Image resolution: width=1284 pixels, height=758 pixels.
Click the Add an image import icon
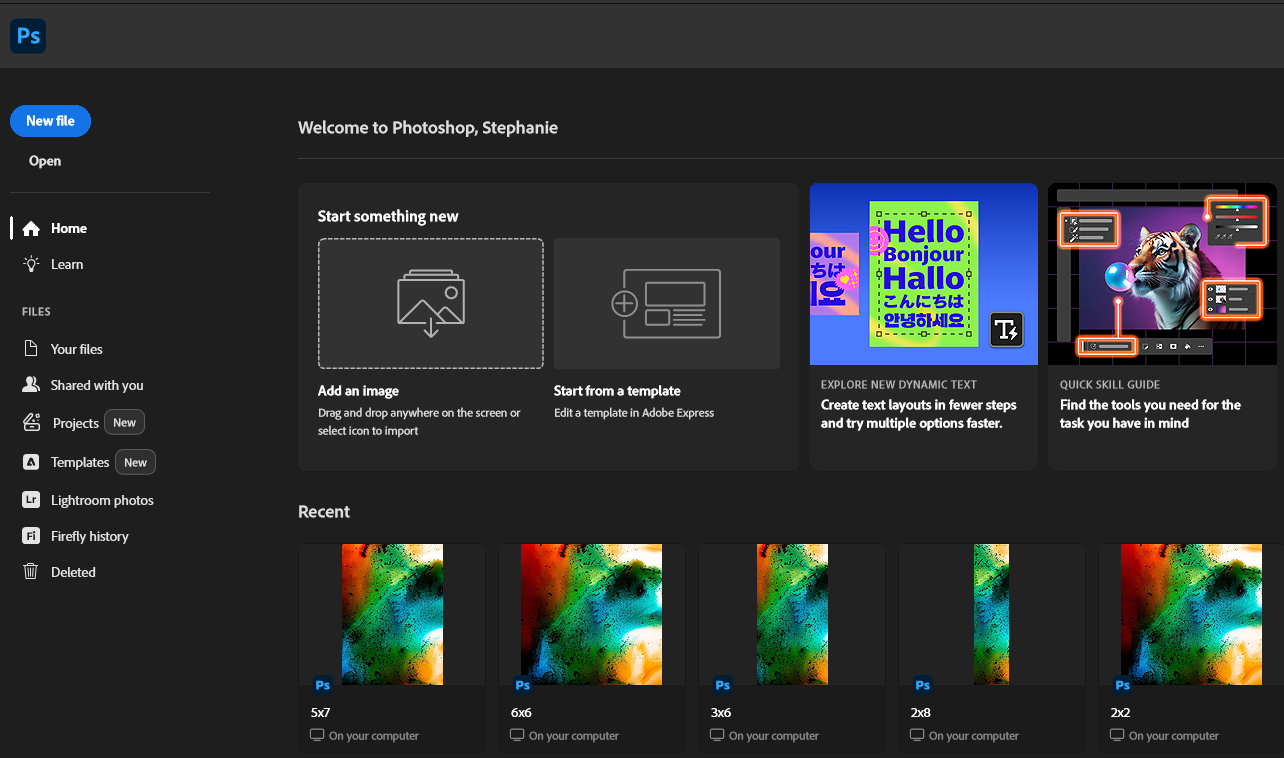click(430, 304)
